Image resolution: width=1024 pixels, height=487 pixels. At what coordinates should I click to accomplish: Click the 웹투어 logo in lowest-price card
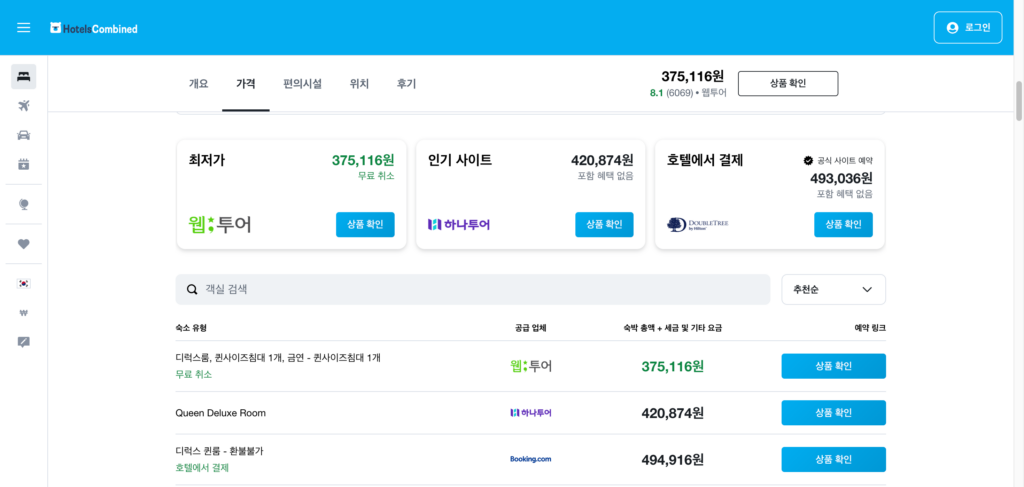pos(219,225)
